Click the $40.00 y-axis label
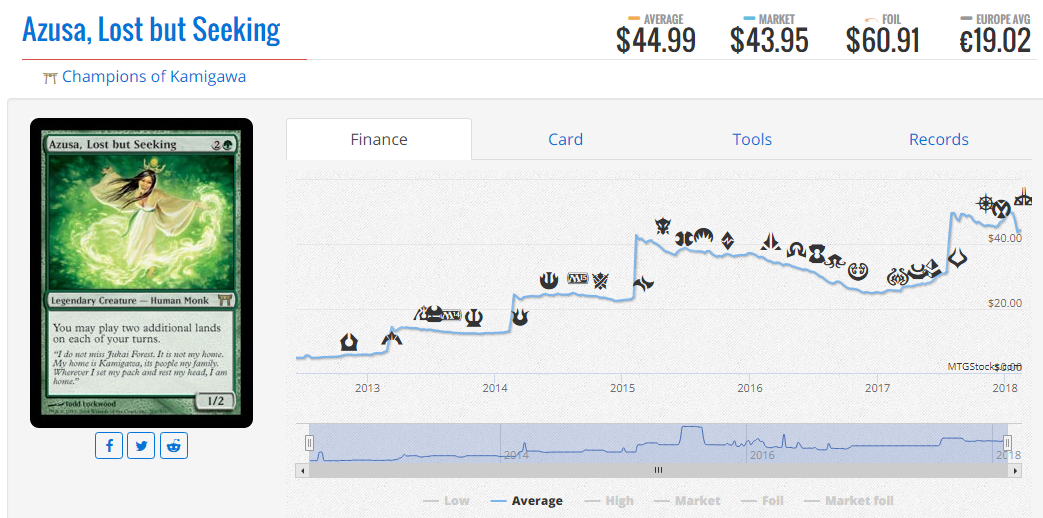The image size is (1043, 518). pos(1004,238)
